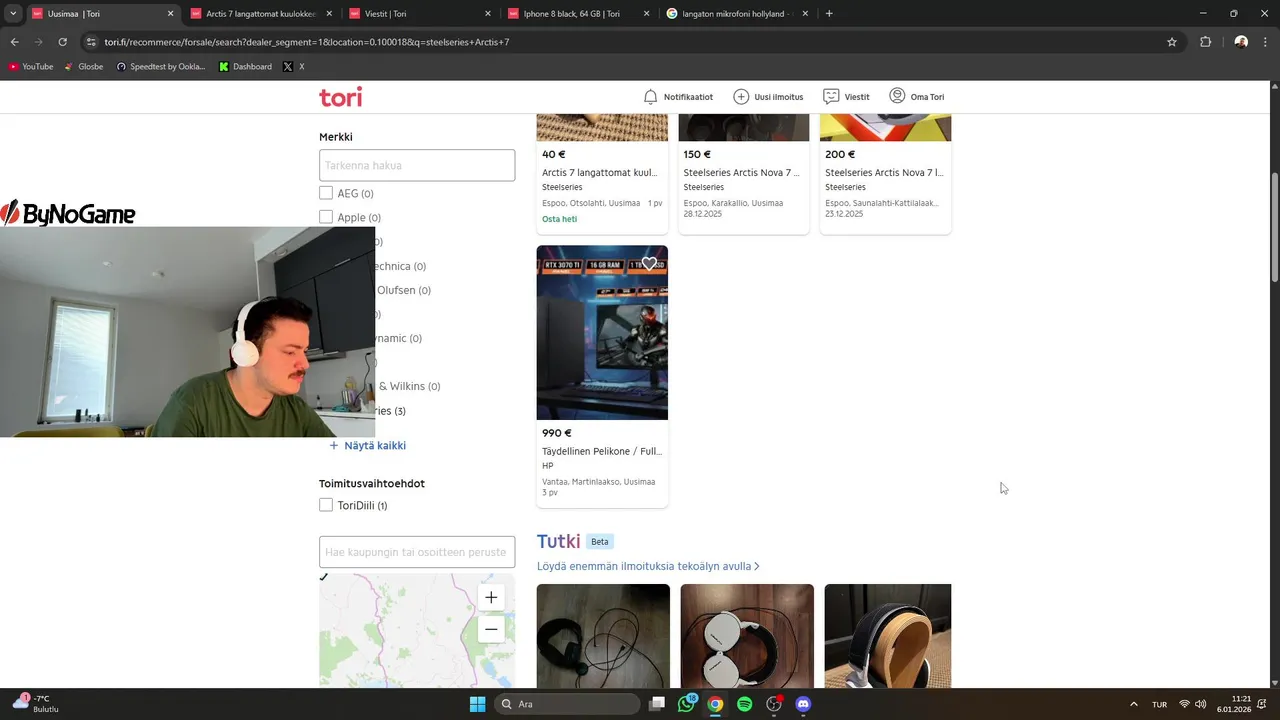1280x720 pixels.
Task: Open X bookmark
Action: pos(294,67)
